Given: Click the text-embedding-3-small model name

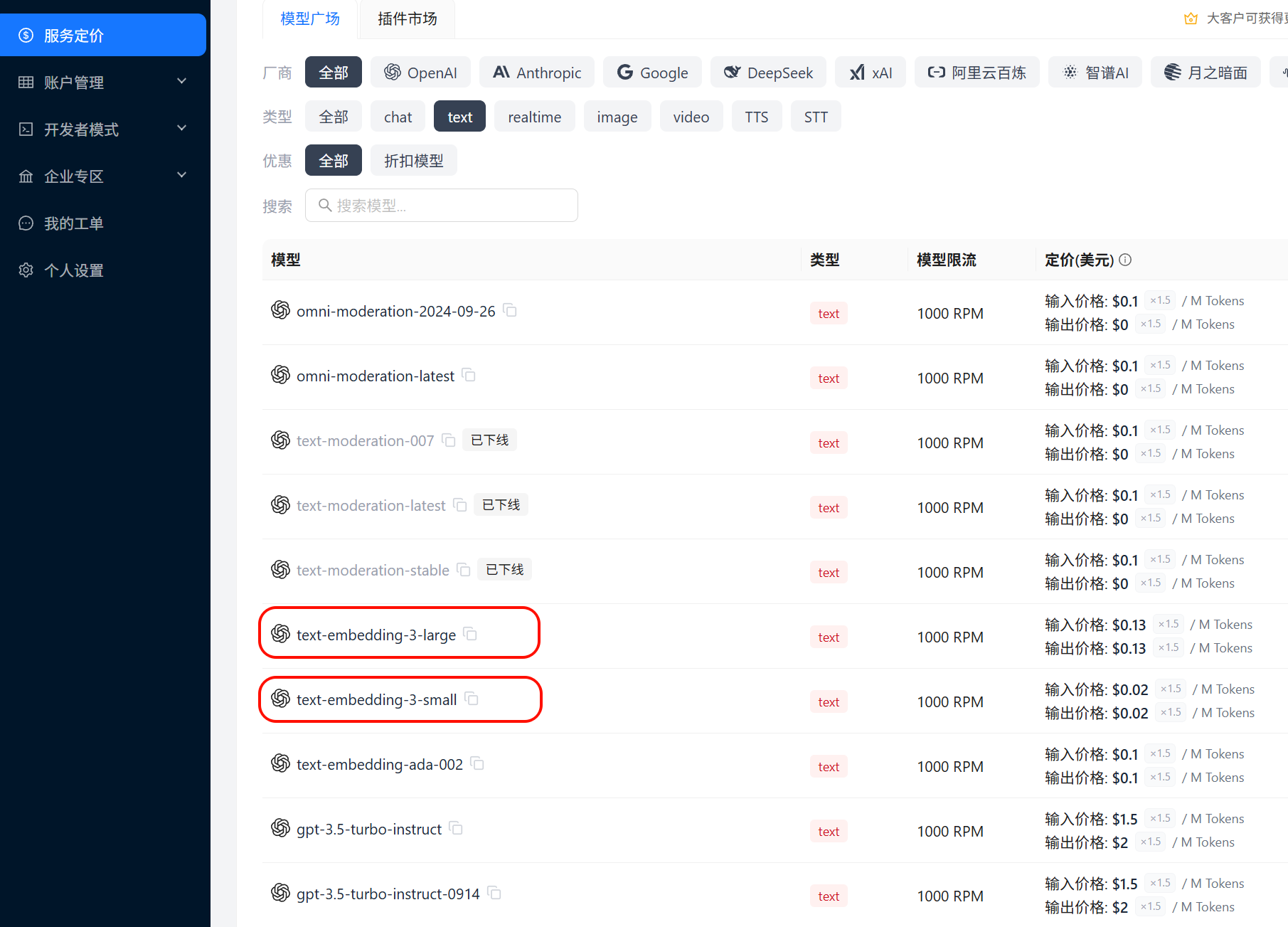Looking at the screenshot, I should [x=376, y=699].
